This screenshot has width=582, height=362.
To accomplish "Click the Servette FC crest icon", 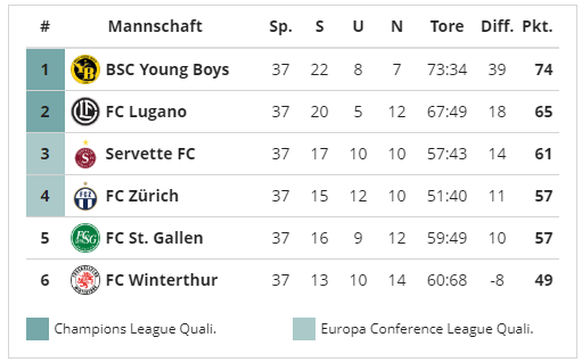I will [x=85, y=154].
